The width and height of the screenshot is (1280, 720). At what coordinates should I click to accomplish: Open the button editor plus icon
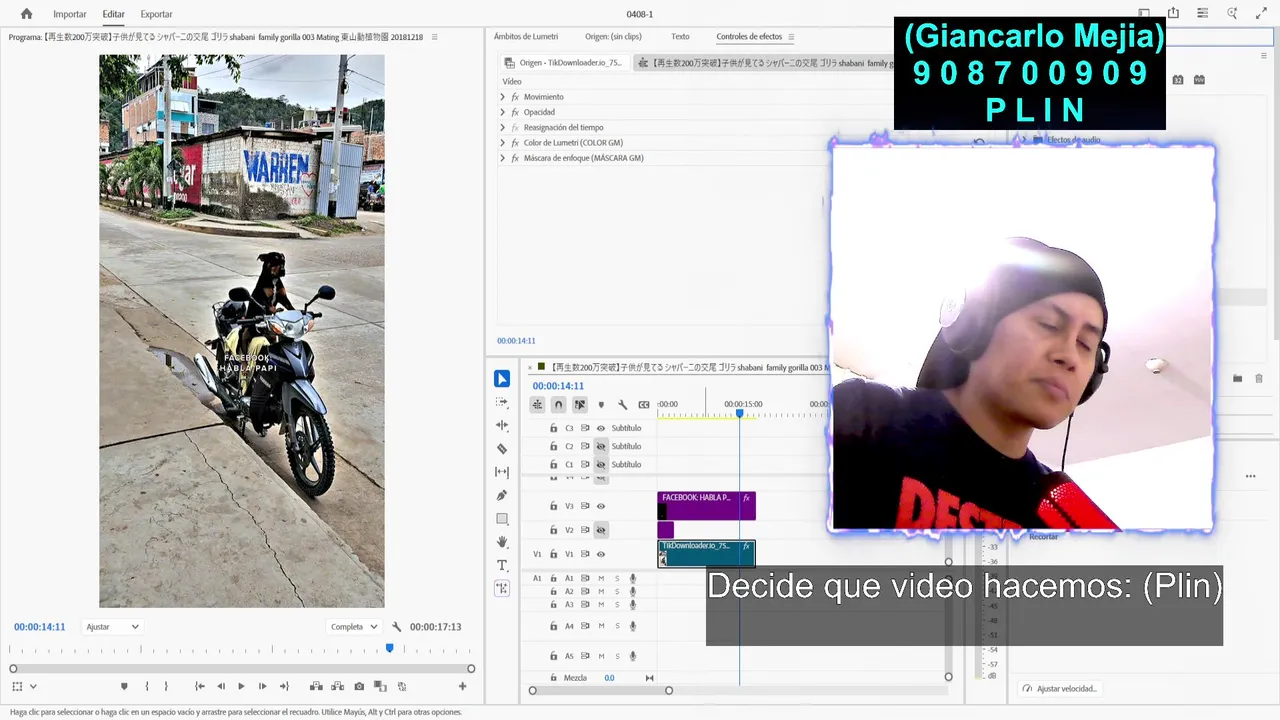coord(462,687)
